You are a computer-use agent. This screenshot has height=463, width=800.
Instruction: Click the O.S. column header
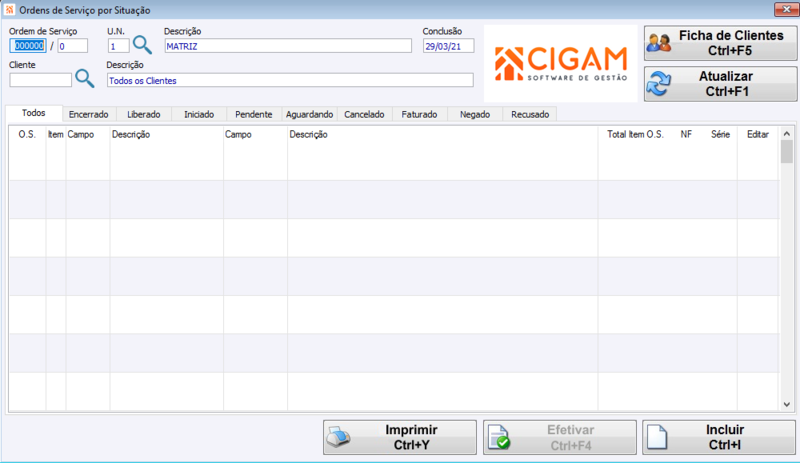(x=27, y=135)
